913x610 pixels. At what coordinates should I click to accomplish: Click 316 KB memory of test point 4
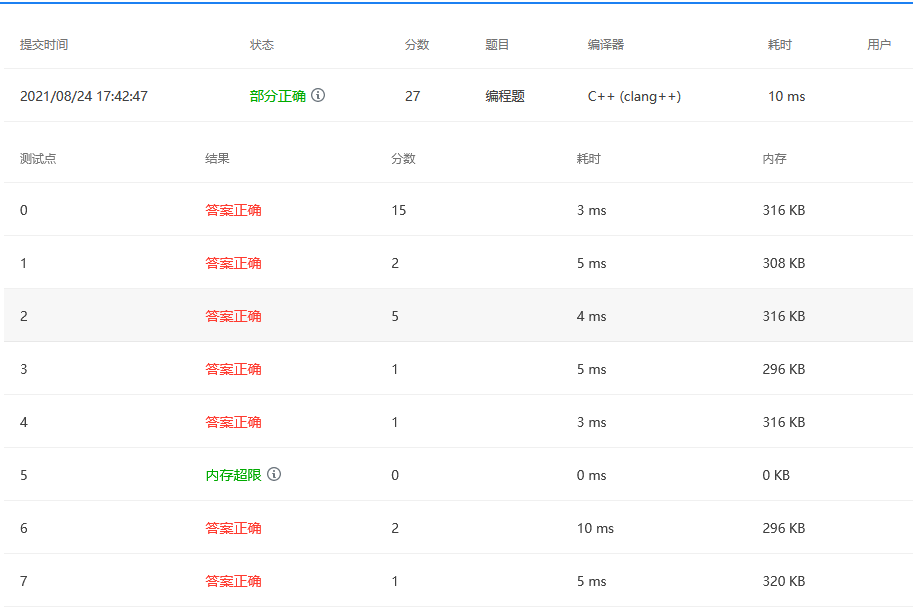click(x=784, y=422)
